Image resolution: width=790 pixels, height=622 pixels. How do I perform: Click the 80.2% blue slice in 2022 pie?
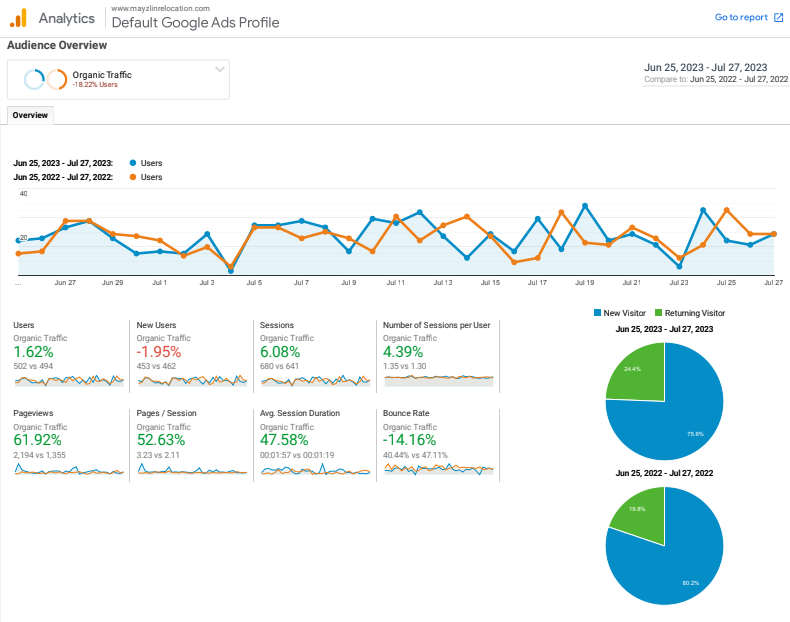(680, 560)
